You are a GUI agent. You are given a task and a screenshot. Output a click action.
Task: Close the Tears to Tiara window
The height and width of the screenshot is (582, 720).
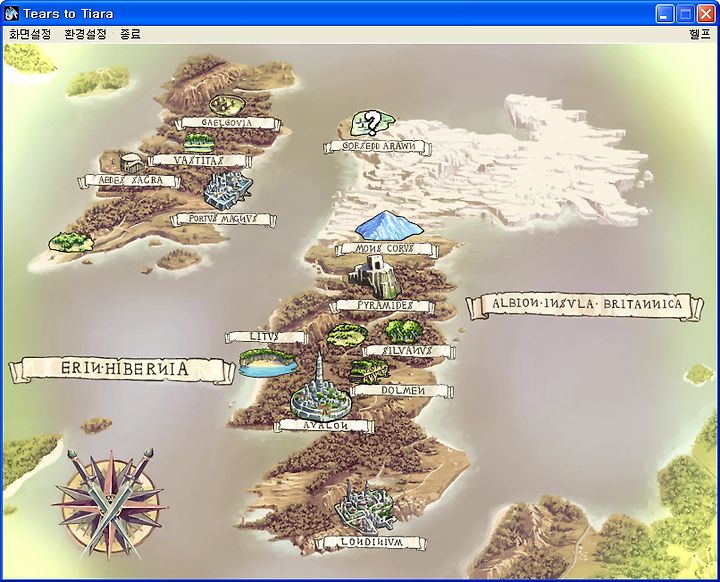point(706,14)
